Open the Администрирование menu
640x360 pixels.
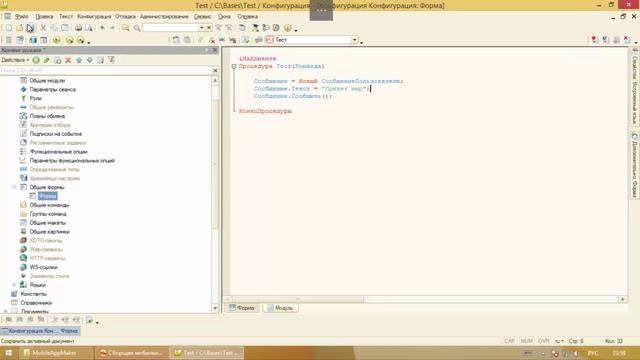pyautogui.click(x=164, y=16)
